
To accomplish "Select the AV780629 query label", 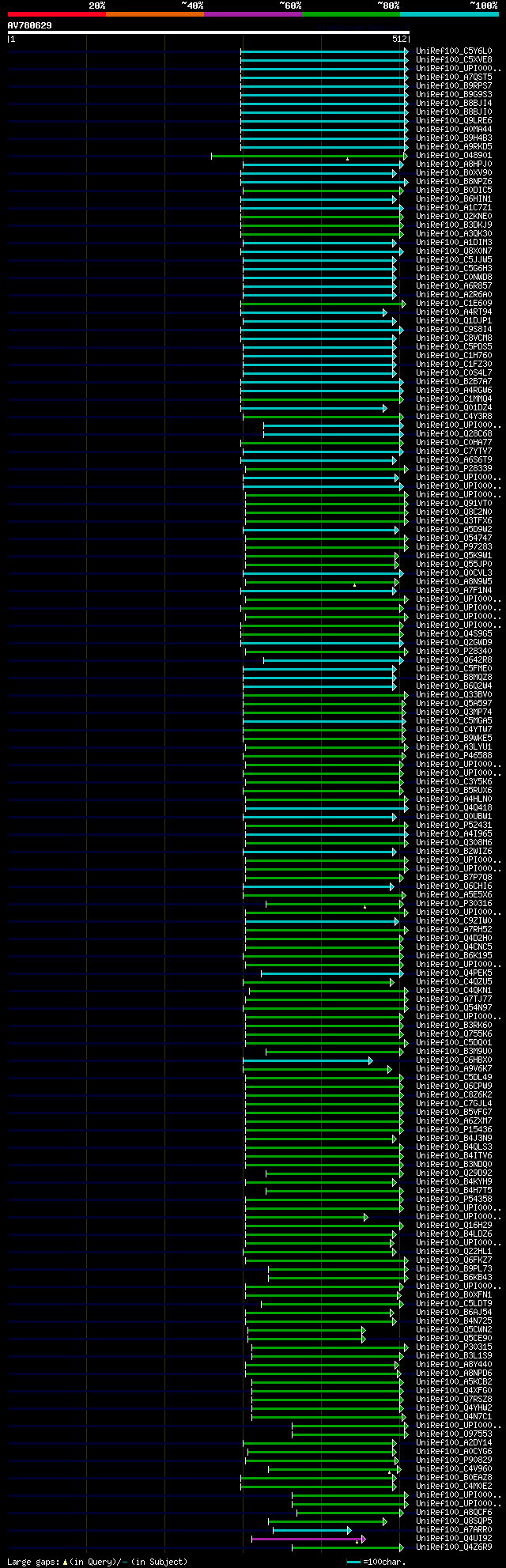I will coord(30,25).
